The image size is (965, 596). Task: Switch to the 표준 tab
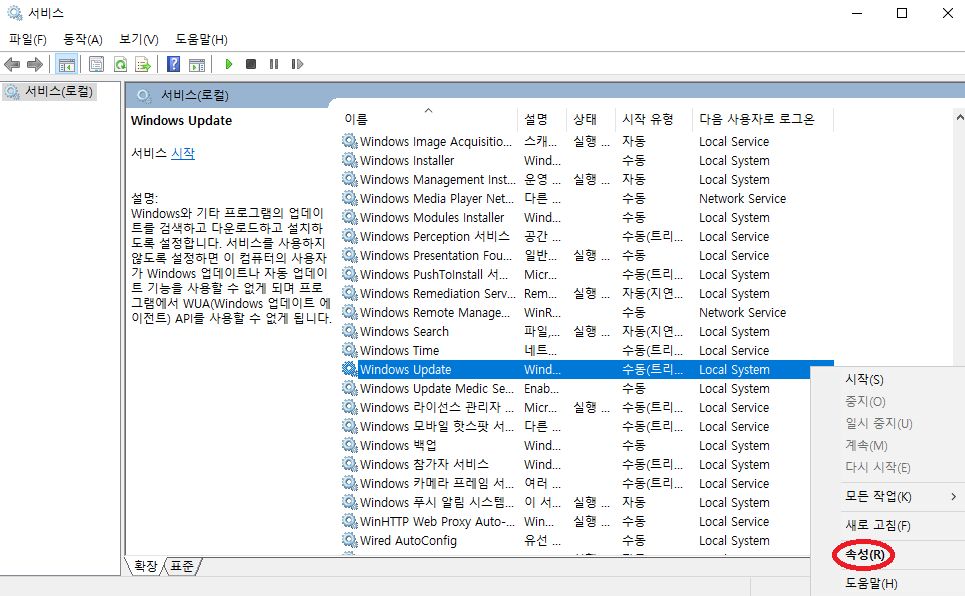click(182, 565)
